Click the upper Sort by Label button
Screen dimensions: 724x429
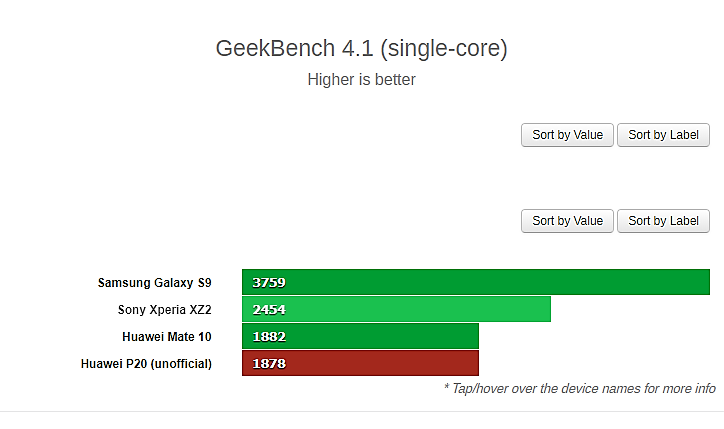pos(663,135)
